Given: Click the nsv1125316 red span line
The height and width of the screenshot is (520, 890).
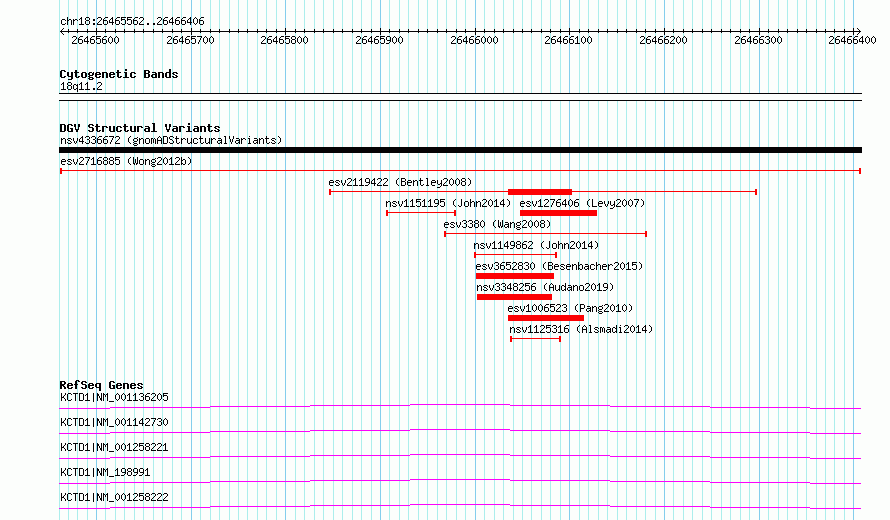Looking at the screenshot, I should tap(536, 339).
